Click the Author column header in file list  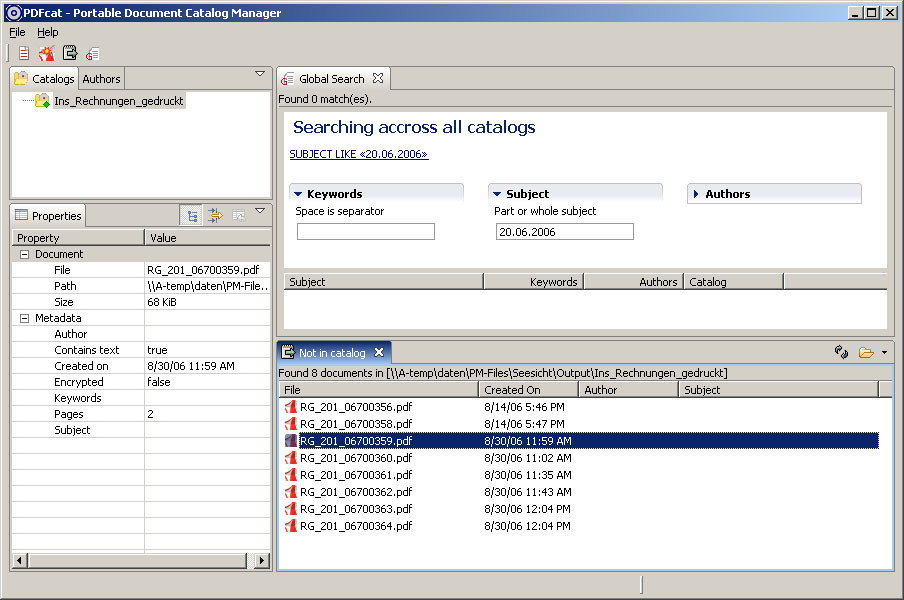628,390
